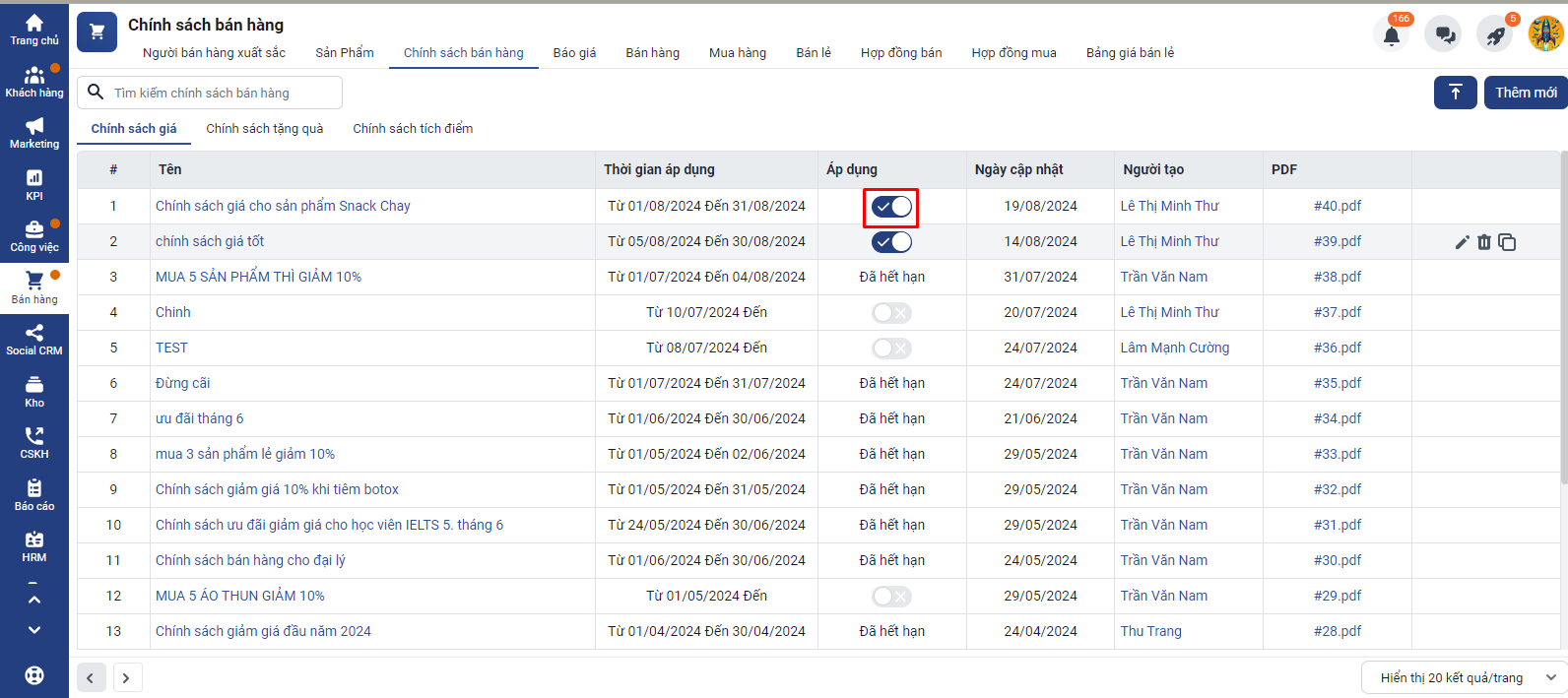Click the edit pencil icon in row 2
Image resolution: width=1568 pixels, height=698 pixels.
coord(1462,242)
